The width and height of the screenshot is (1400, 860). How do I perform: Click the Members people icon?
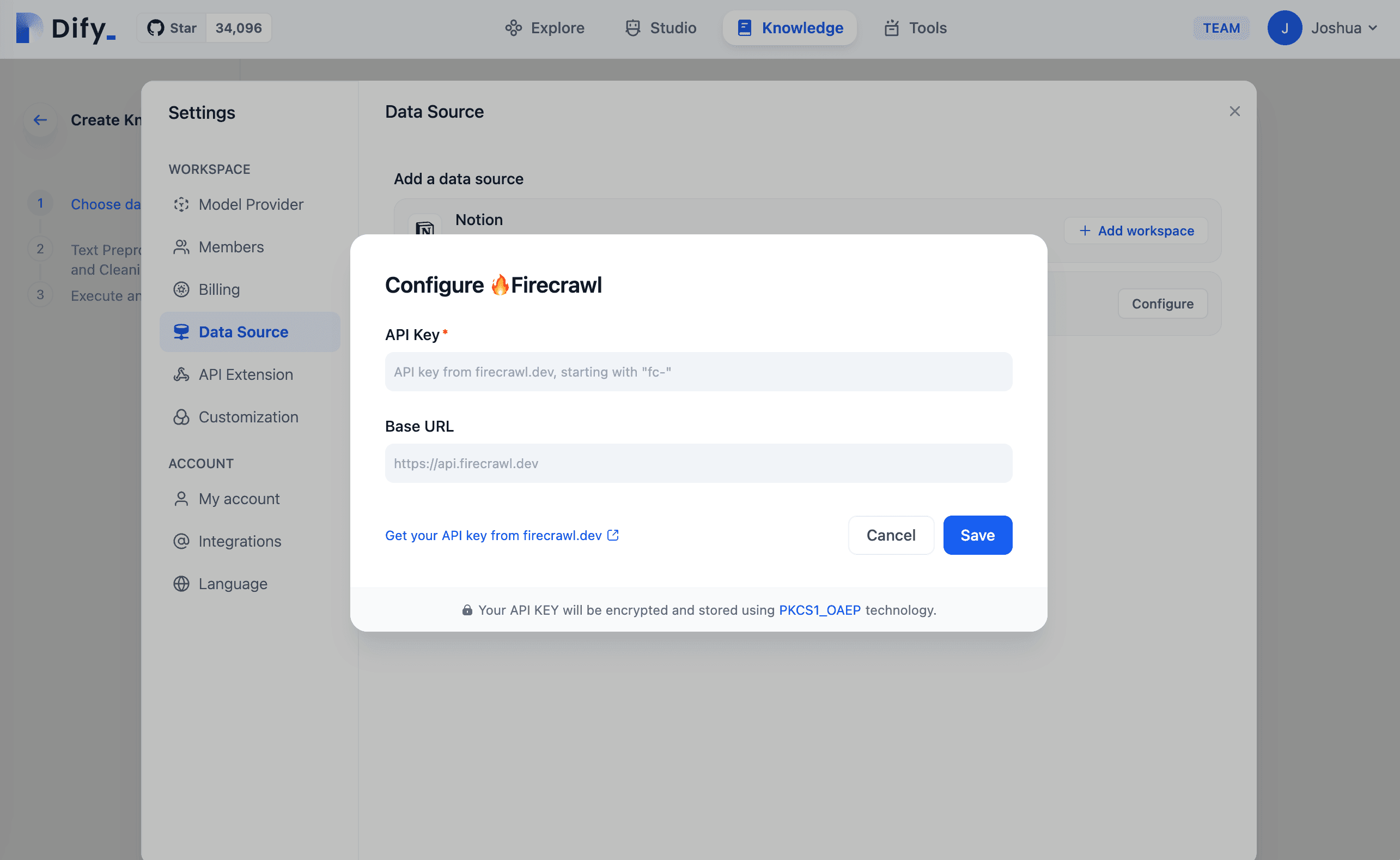pyautogui.click(x=181, y=247)
